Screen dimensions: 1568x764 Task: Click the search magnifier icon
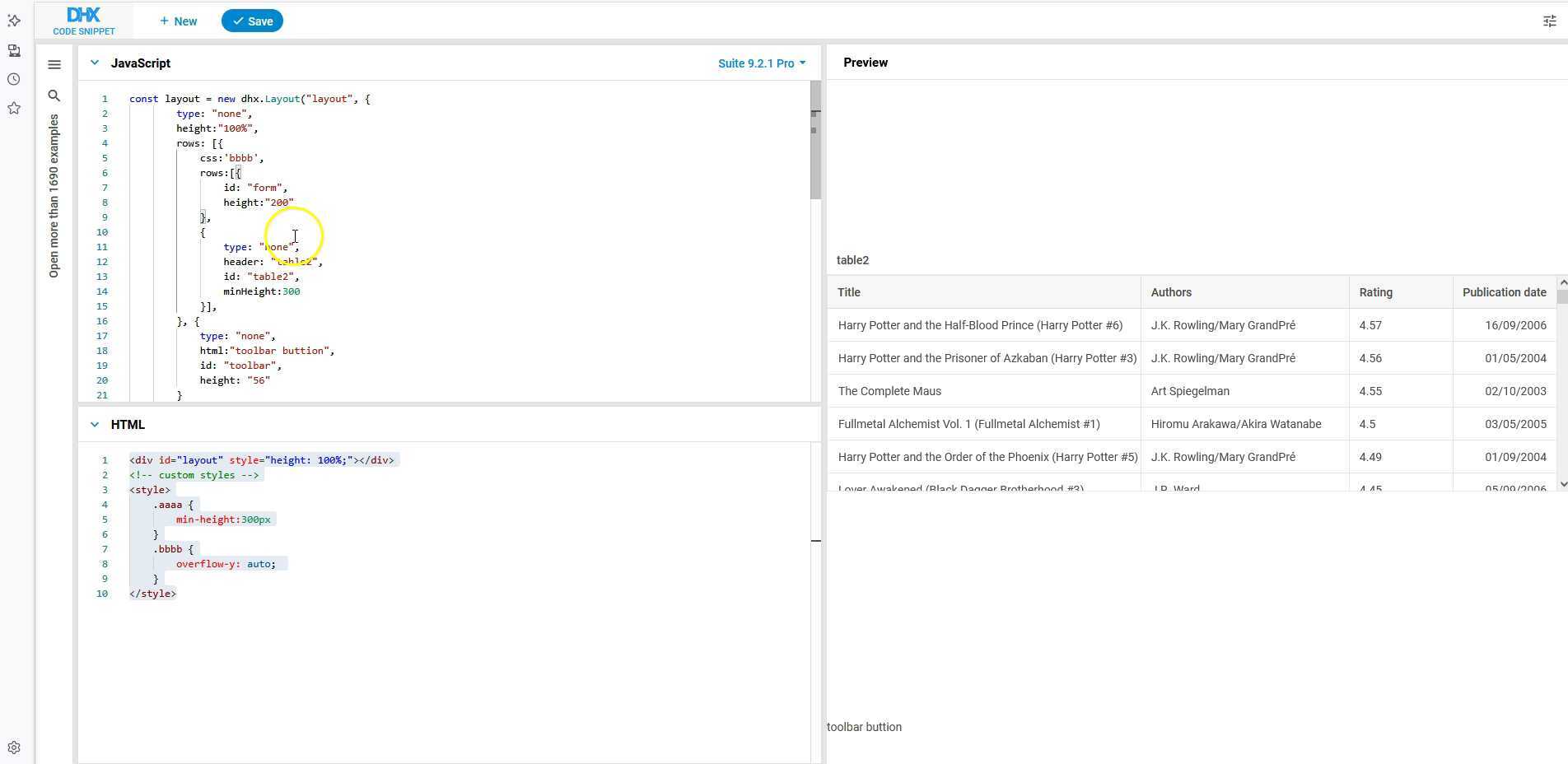point(54,96)
